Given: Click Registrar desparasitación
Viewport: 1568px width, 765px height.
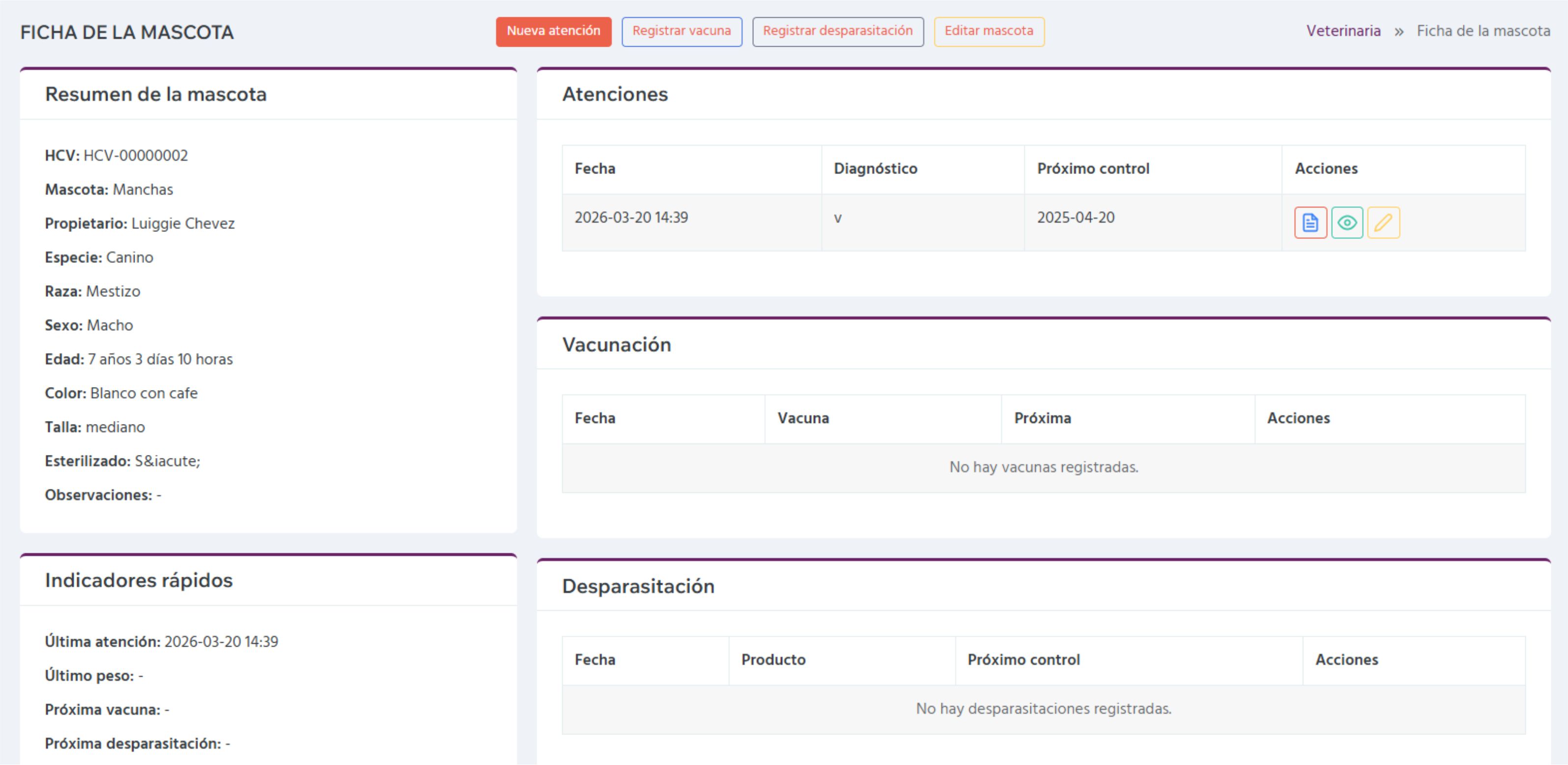Looking at the screenshot, I should tap(838, 31).
